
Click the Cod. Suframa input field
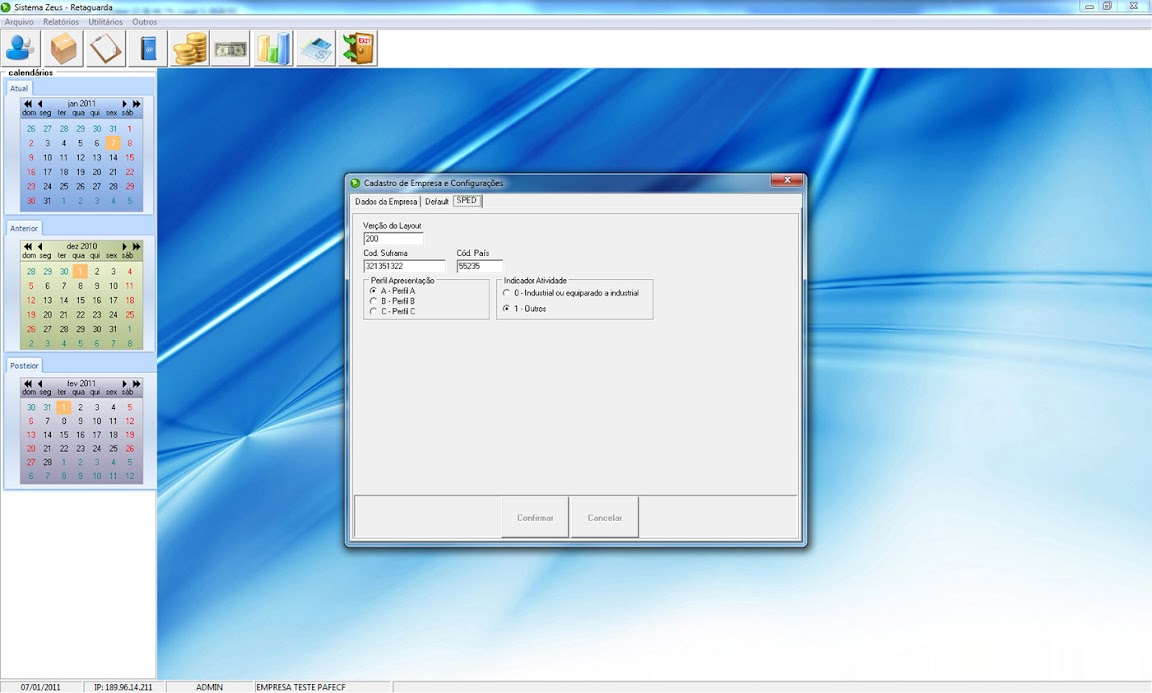[404, 266]
